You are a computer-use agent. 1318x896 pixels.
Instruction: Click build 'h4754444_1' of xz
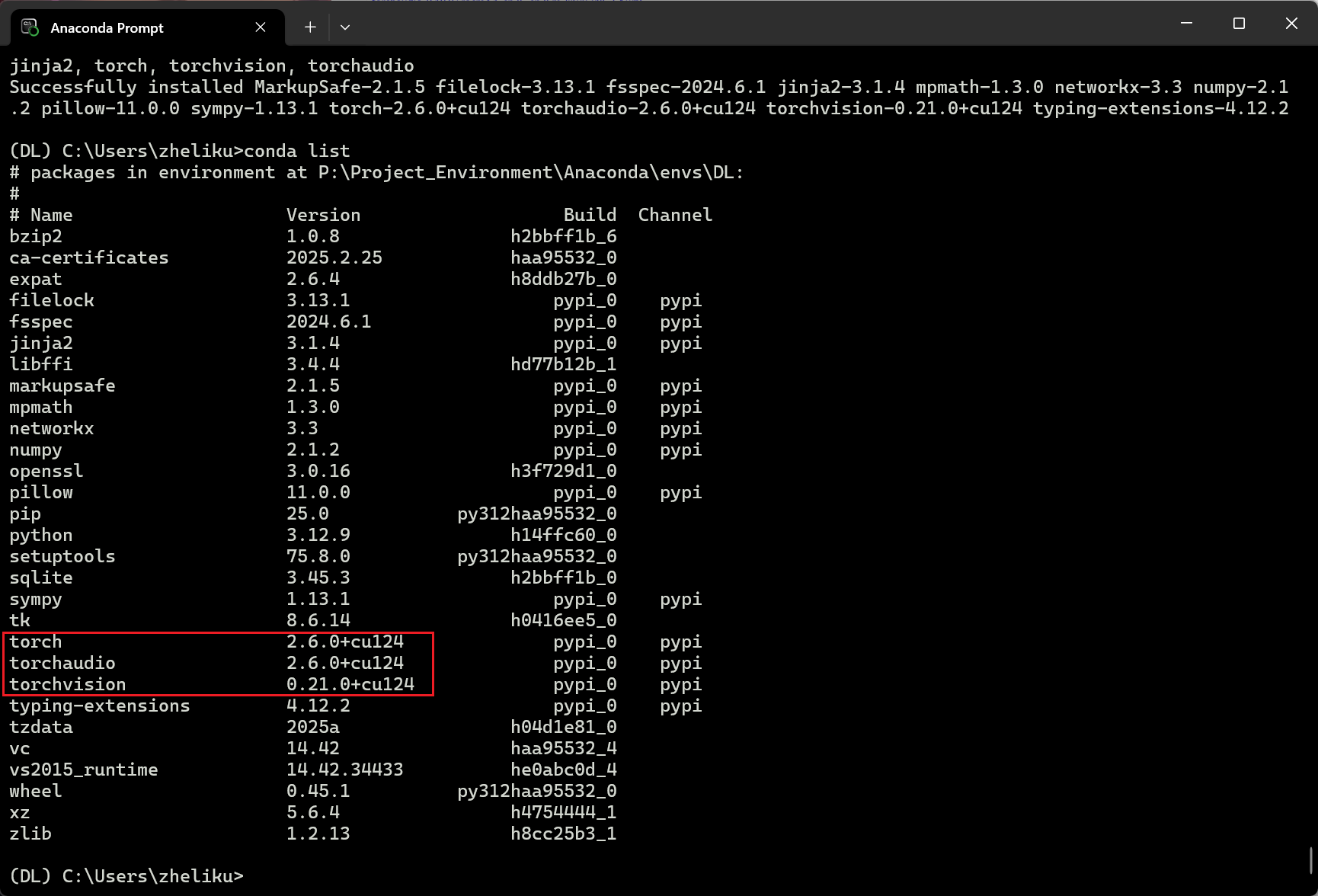click(x=564, y=813)
